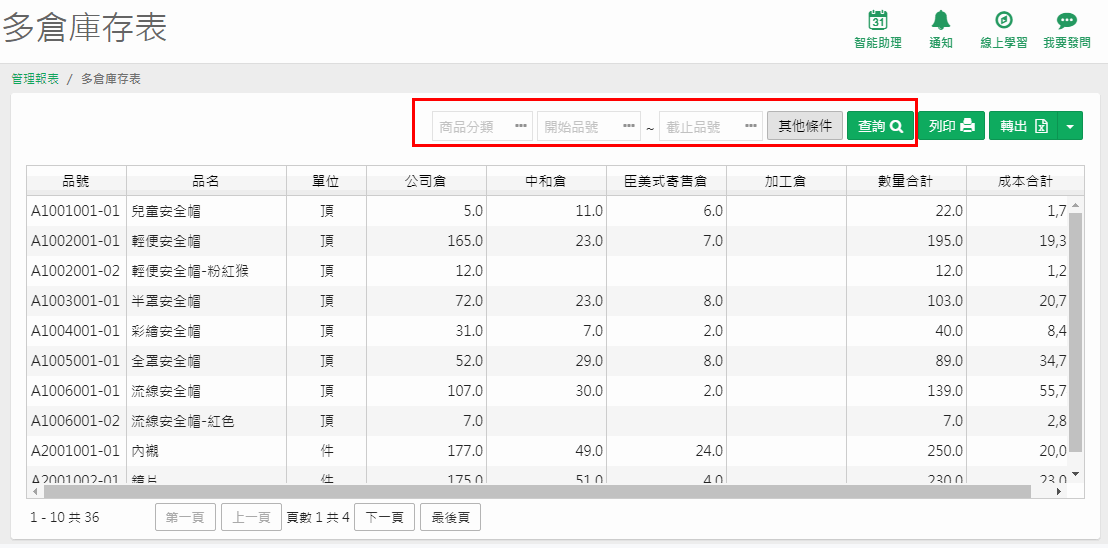Screen dimensions: 1108x548
Task: Click the horizontal scrollbar right arrow
Action: click(1059, 491)
